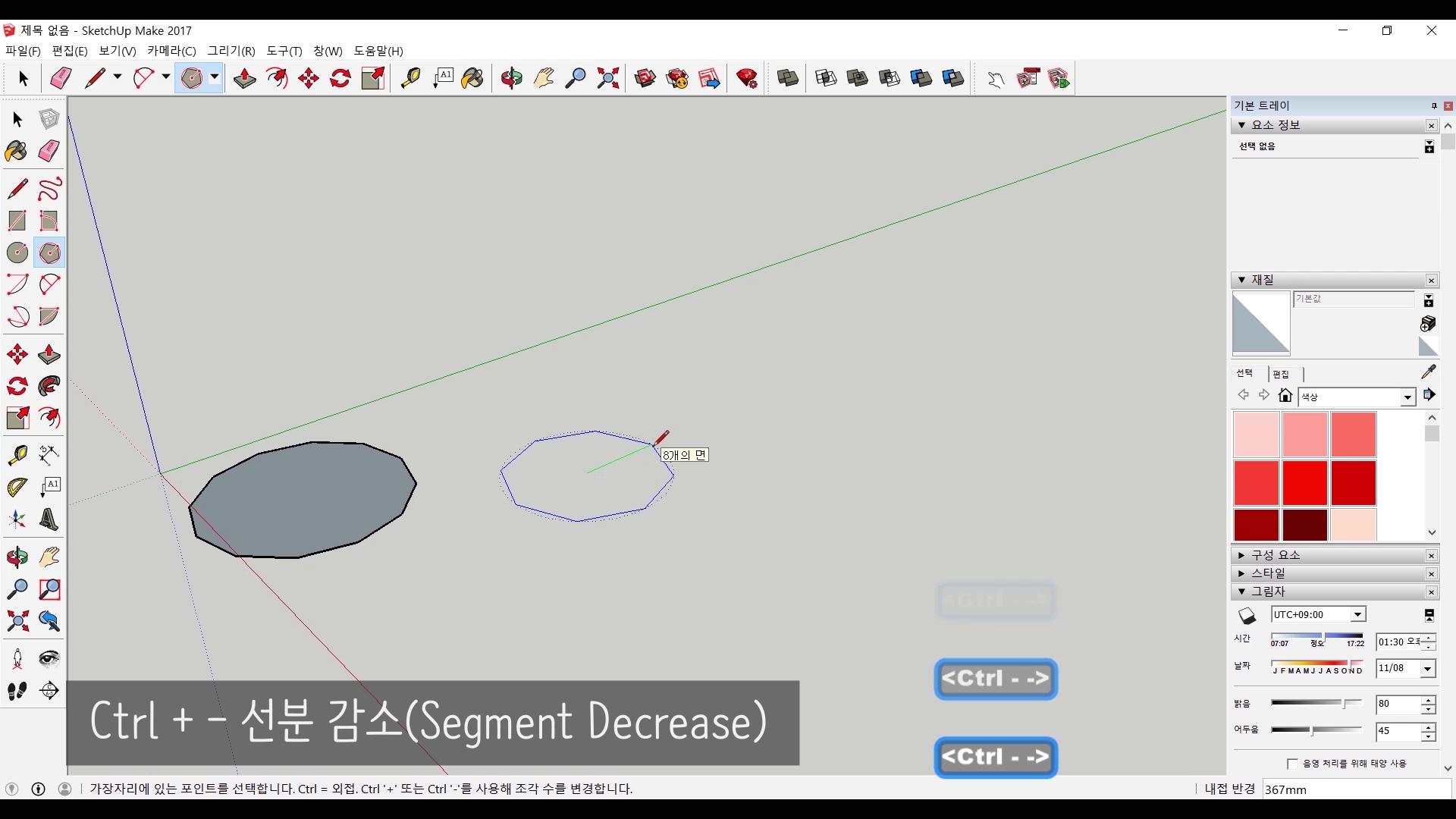Select the Eraser tool in top toolbar
Screen dimensions: 1456x819
(61, 78)
